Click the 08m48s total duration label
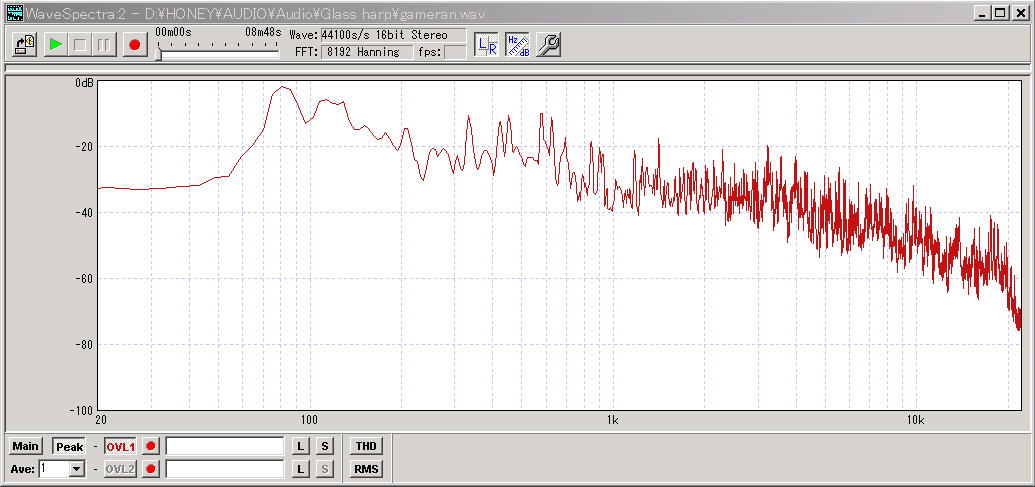The height and width of the screenshot is (487, 1035). click(263, 32)
